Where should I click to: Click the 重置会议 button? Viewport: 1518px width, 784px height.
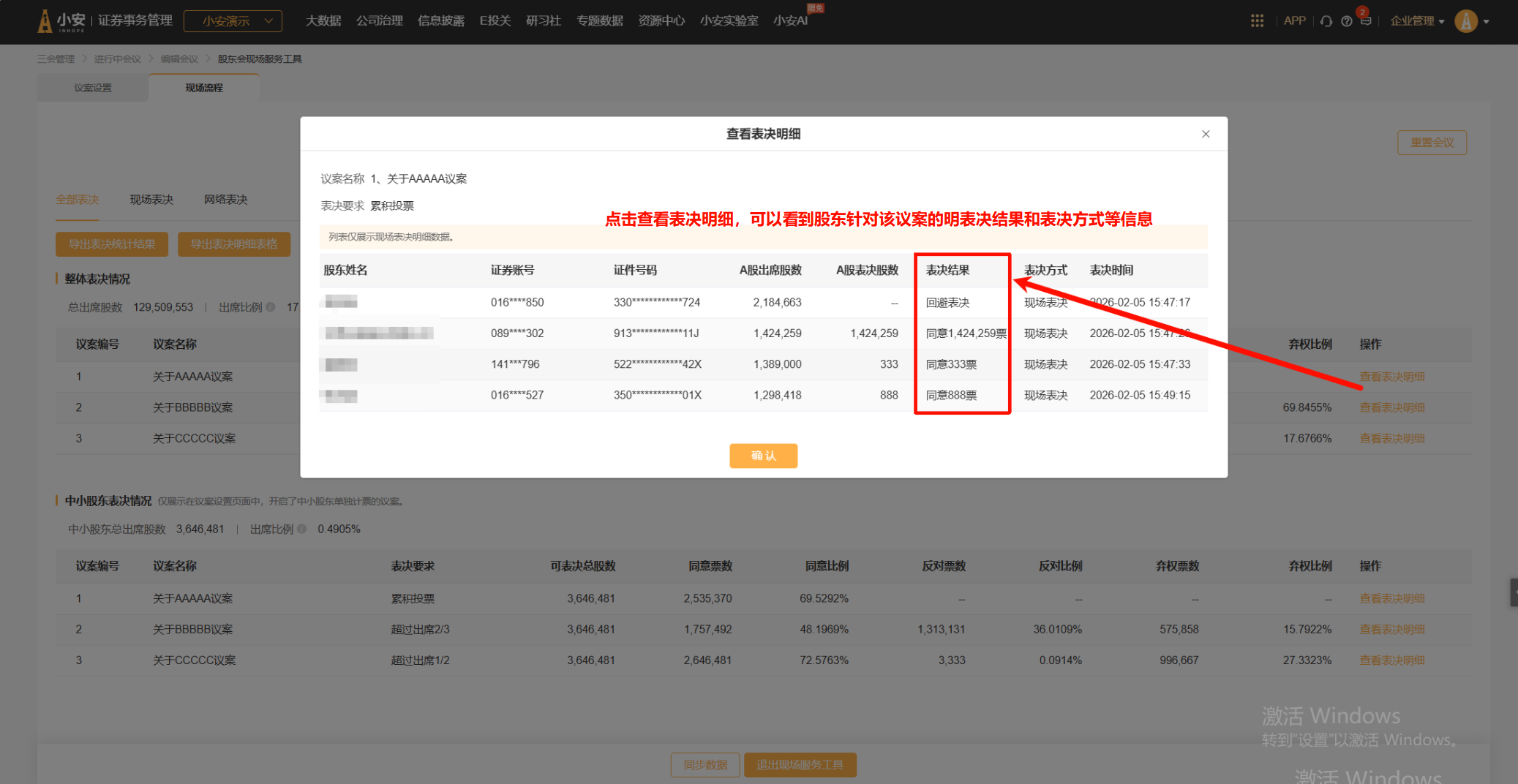tap(1432, 143)
